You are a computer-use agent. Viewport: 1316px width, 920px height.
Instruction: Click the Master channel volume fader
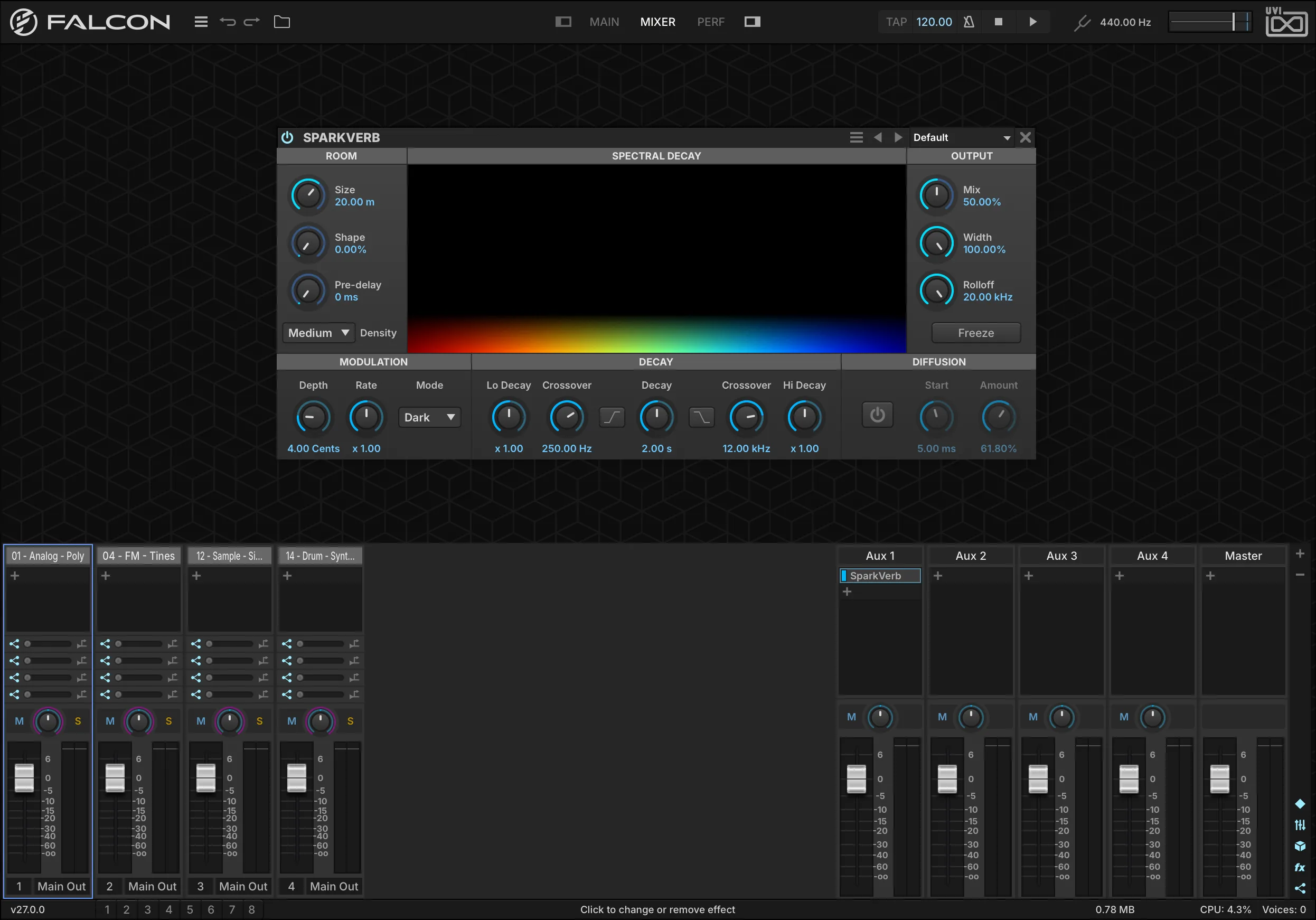(1219, 779)
